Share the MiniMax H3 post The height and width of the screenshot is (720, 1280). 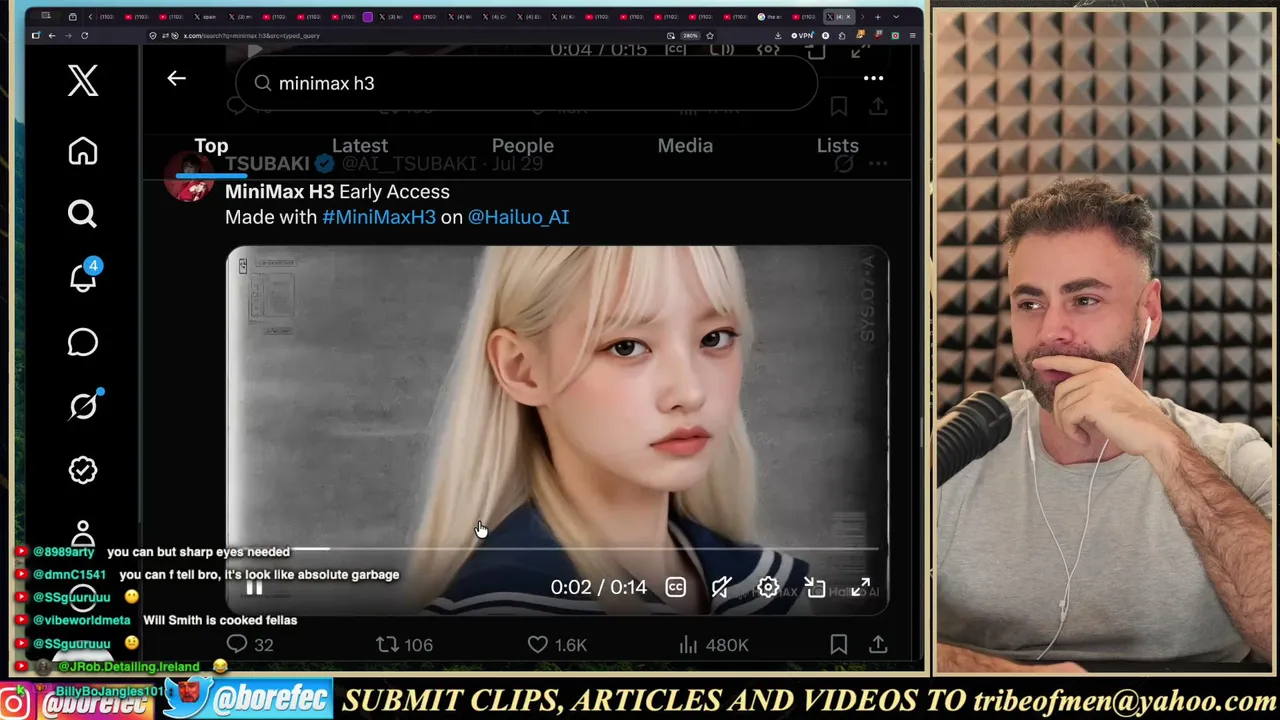[x=878, y=645]
